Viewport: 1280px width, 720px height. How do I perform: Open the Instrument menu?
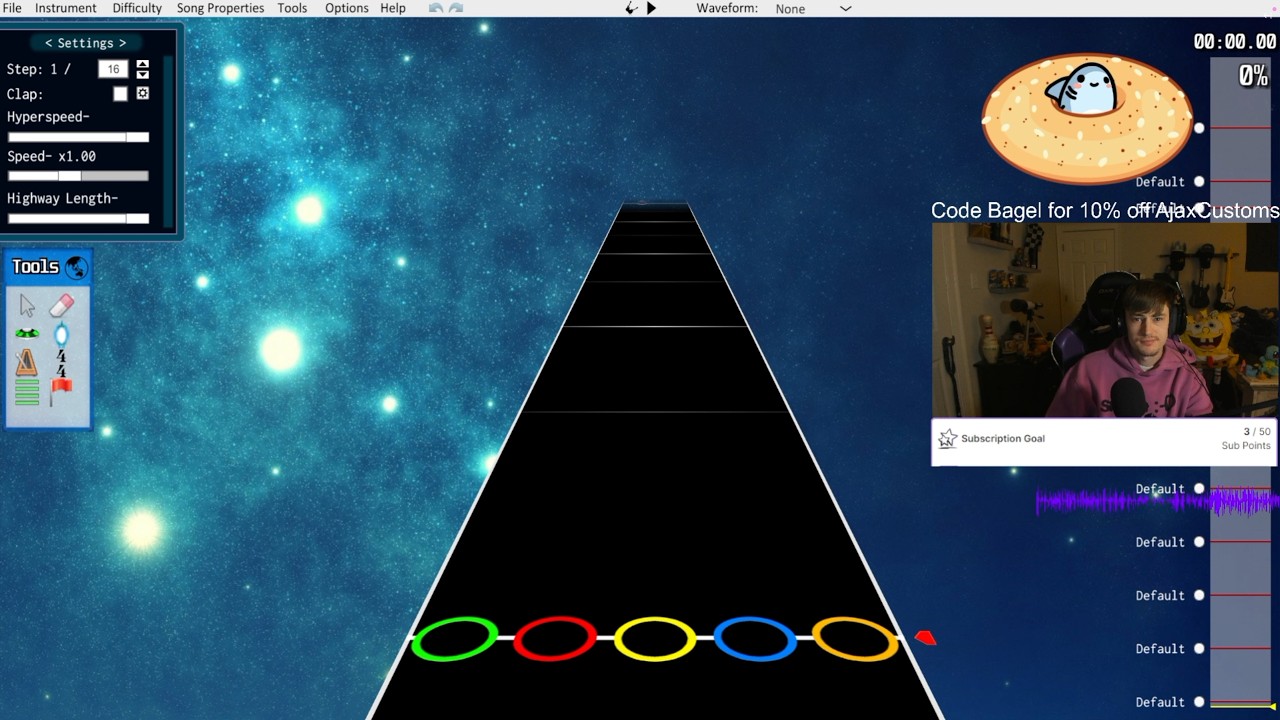point(66,8)
